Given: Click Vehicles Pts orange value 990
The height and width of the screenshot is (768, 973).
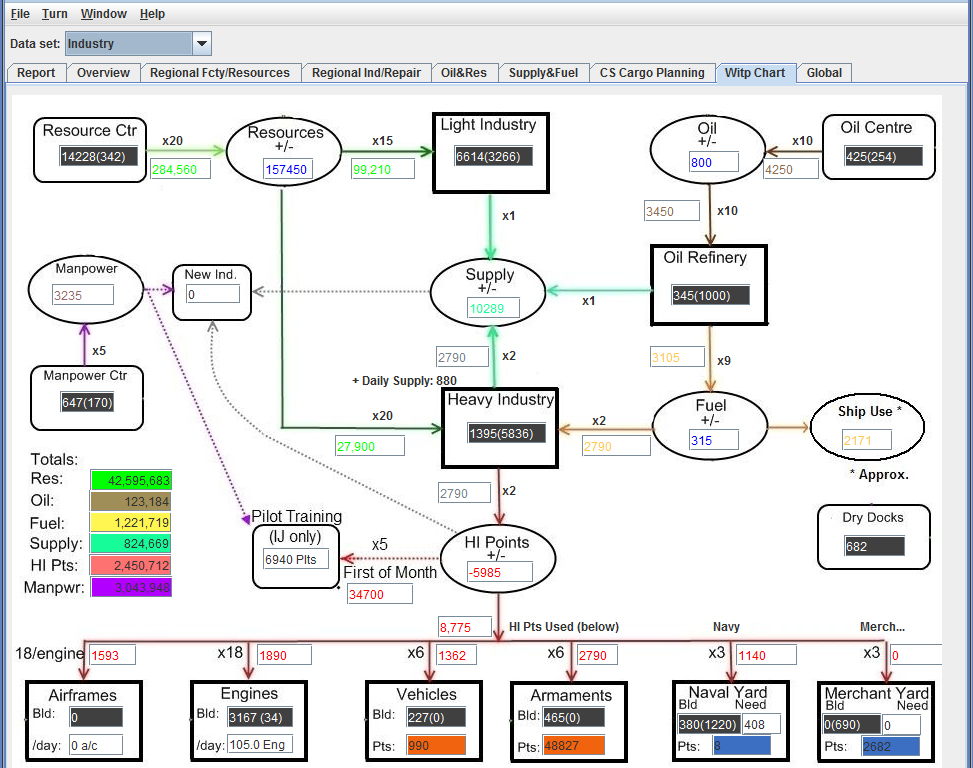Looking at the screenshot, I should pos(436,745).
